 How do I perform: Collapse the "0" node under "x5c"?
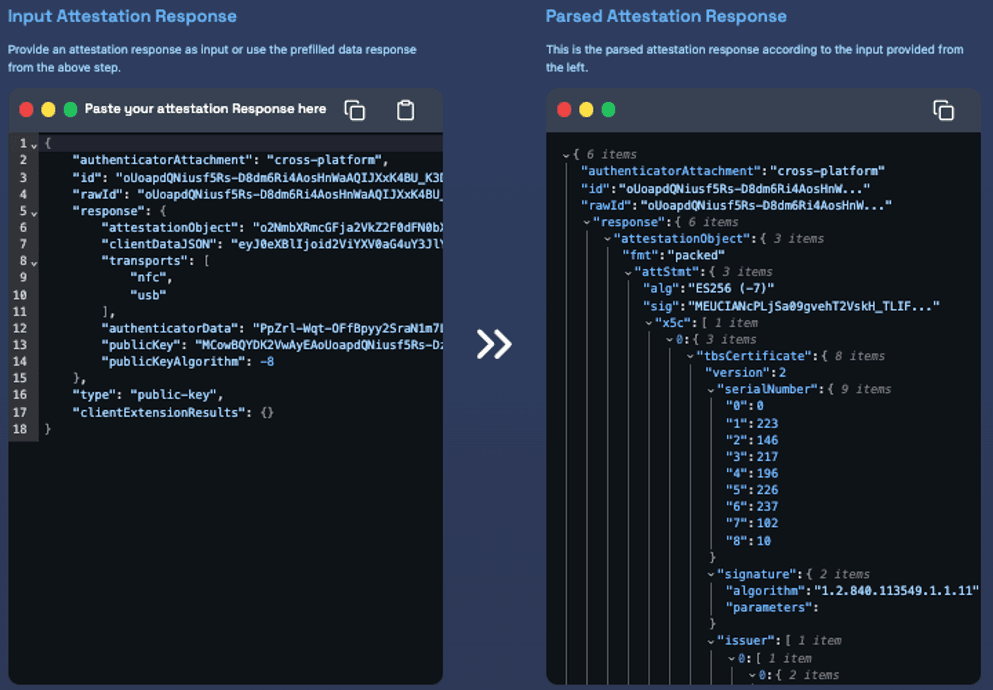669,340
